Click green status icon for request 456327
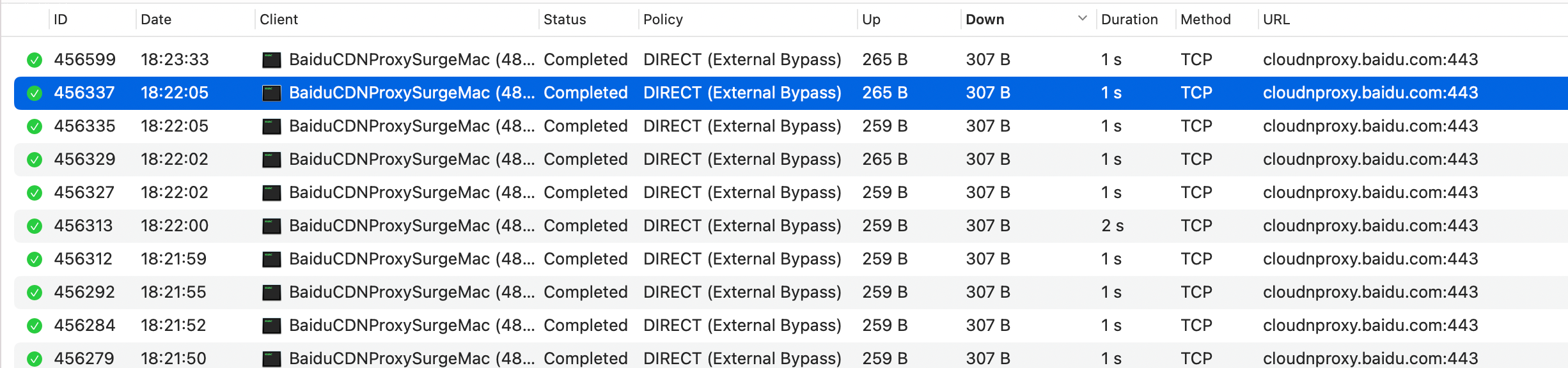Screen dimensions: 1568x368 pos(35,193)
